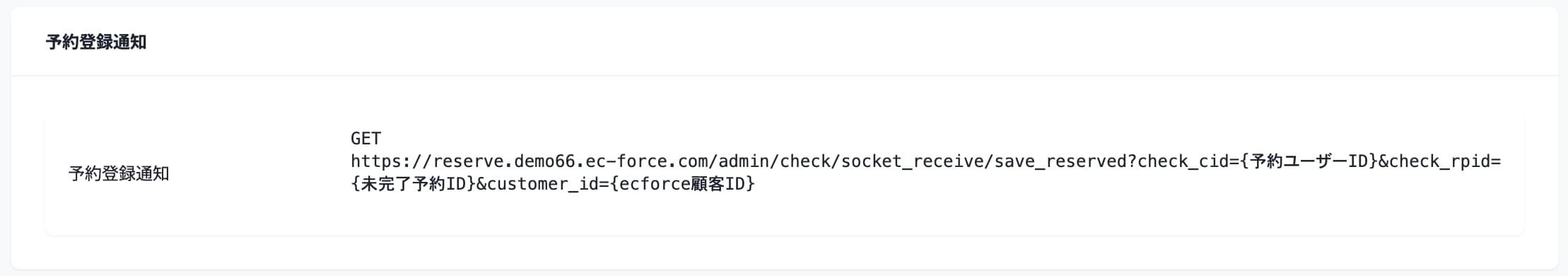This screenshot has height=276, width=1568.
Task: Click the first check path segment after admin
Action: point(805,161)
